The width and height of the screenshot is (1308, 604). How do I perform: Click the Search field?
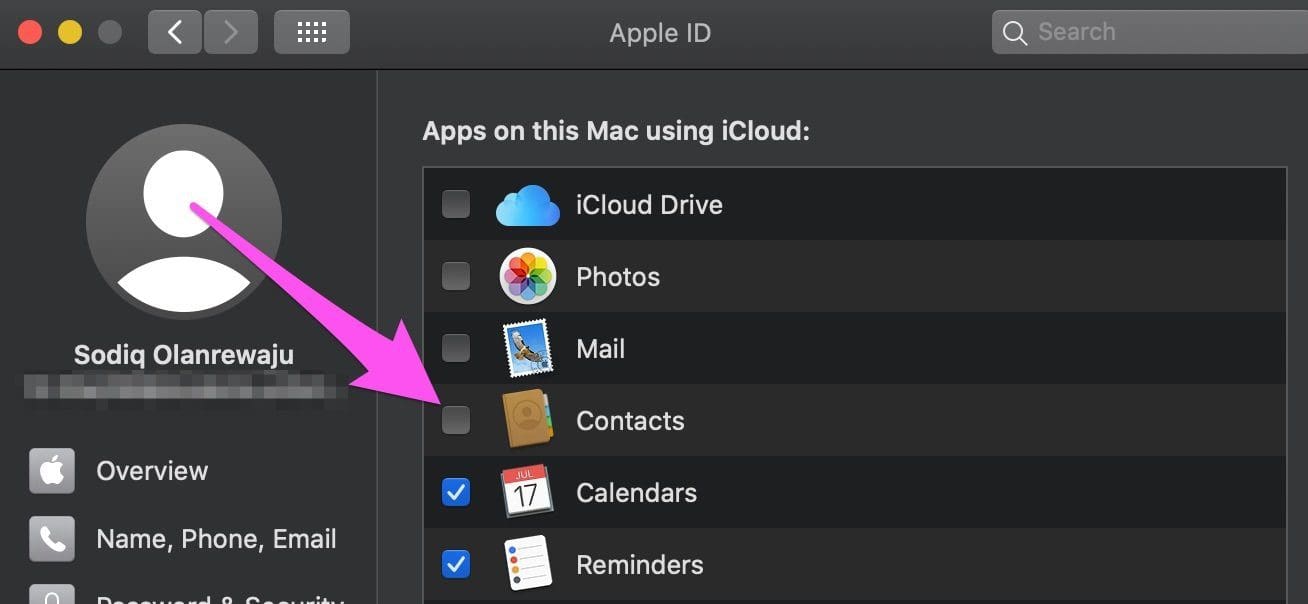tap(1150, 32)
